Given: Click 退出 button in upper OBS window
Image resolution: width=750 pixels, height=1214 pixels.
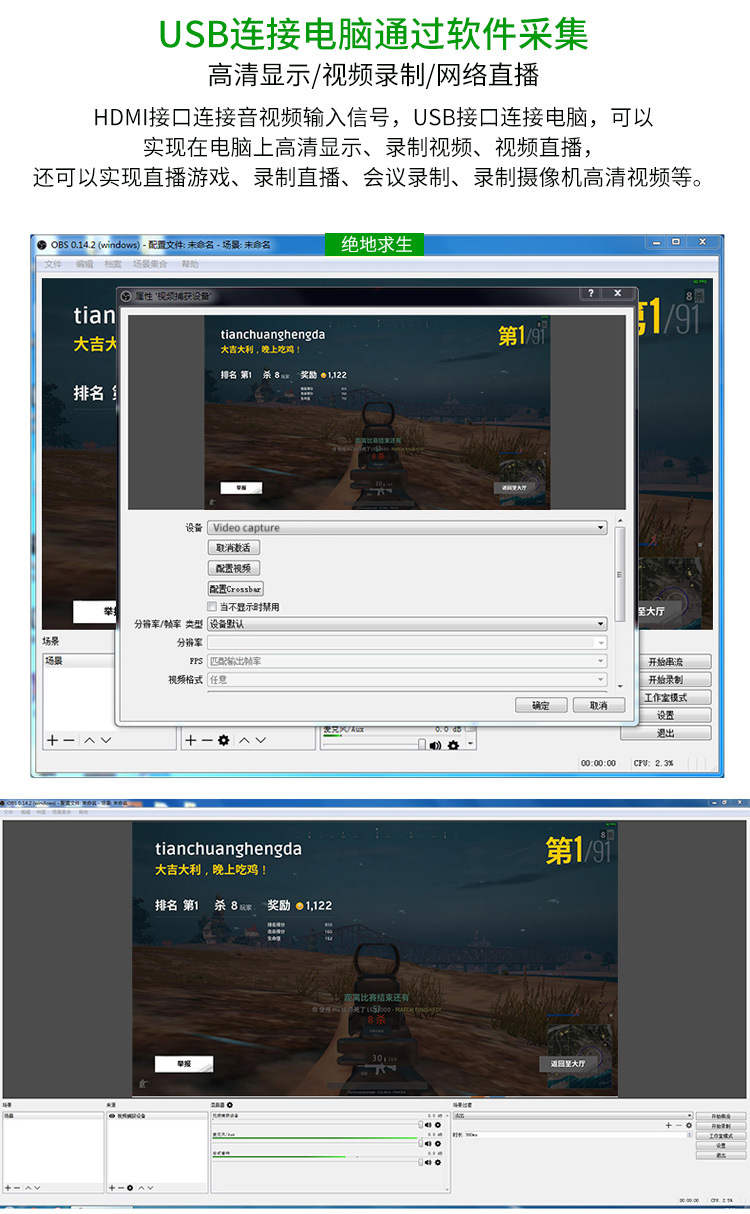Looking at the screenshot, I should 665,733.
